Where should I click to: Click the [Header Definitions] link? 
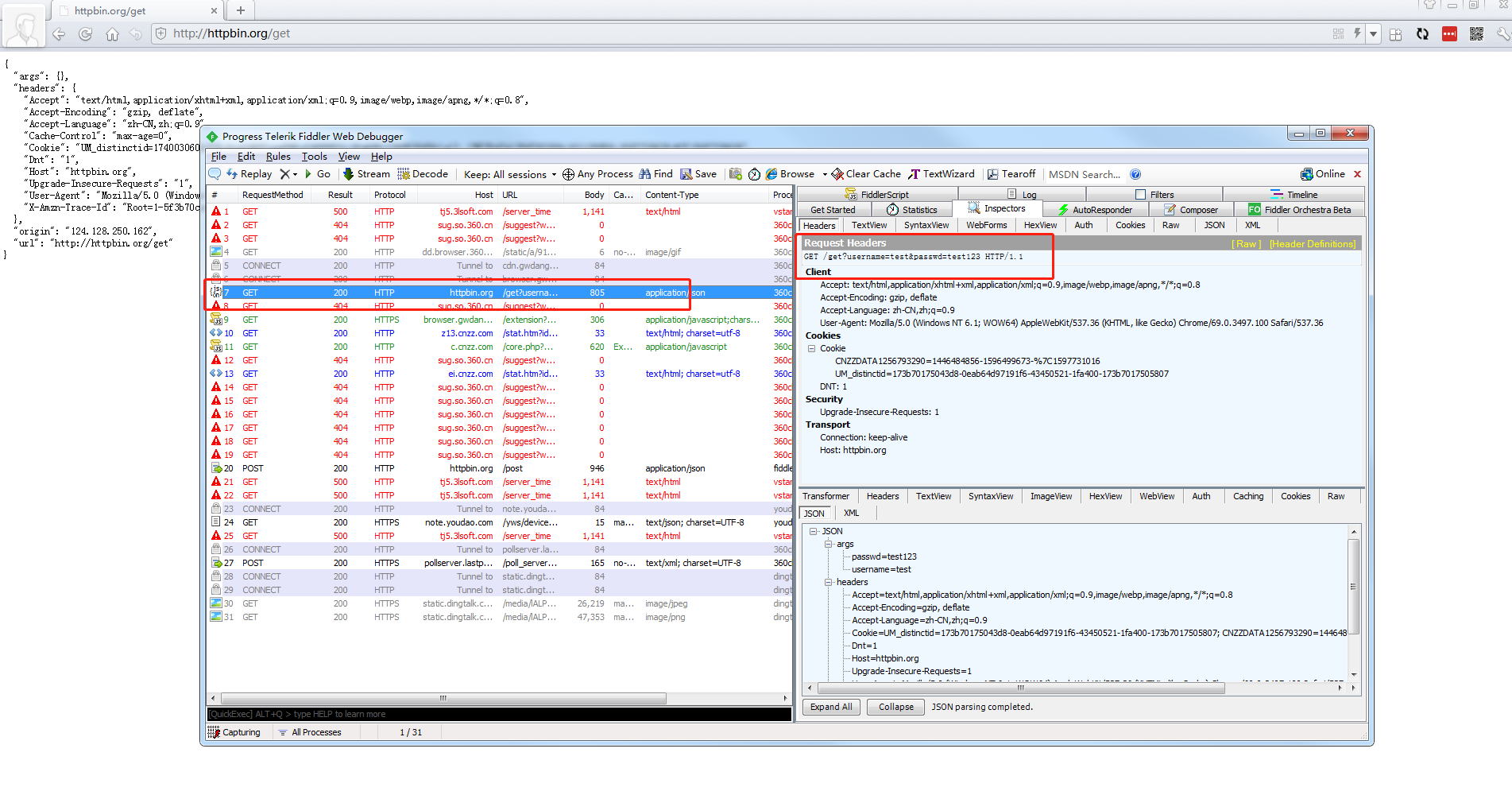tap(1313, 244)
